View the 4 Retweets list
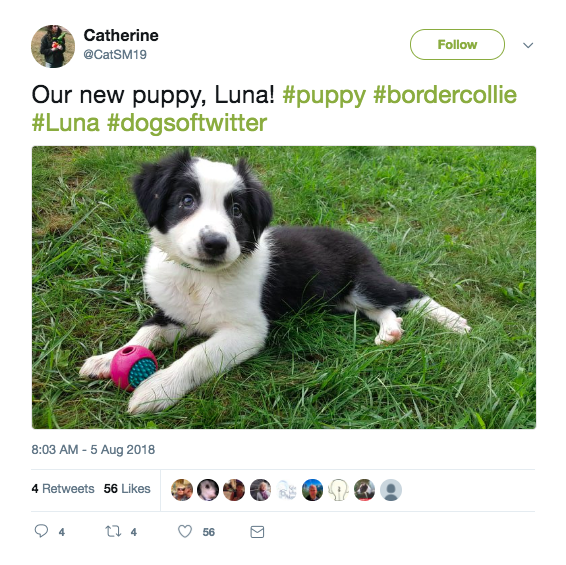566x565 pixels. point(63,488)
